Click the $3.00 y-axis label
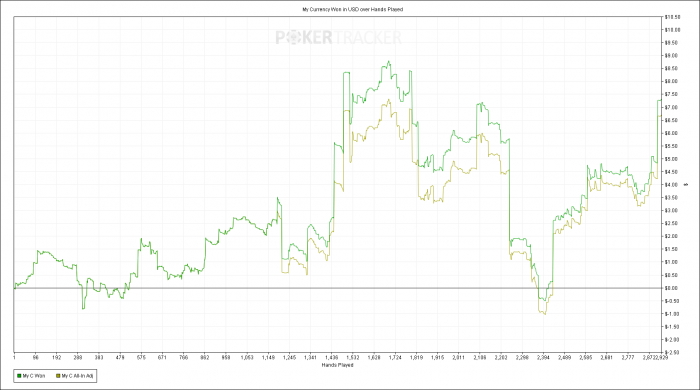The width and height of the screenshot is (700, 390). (672, 211)
